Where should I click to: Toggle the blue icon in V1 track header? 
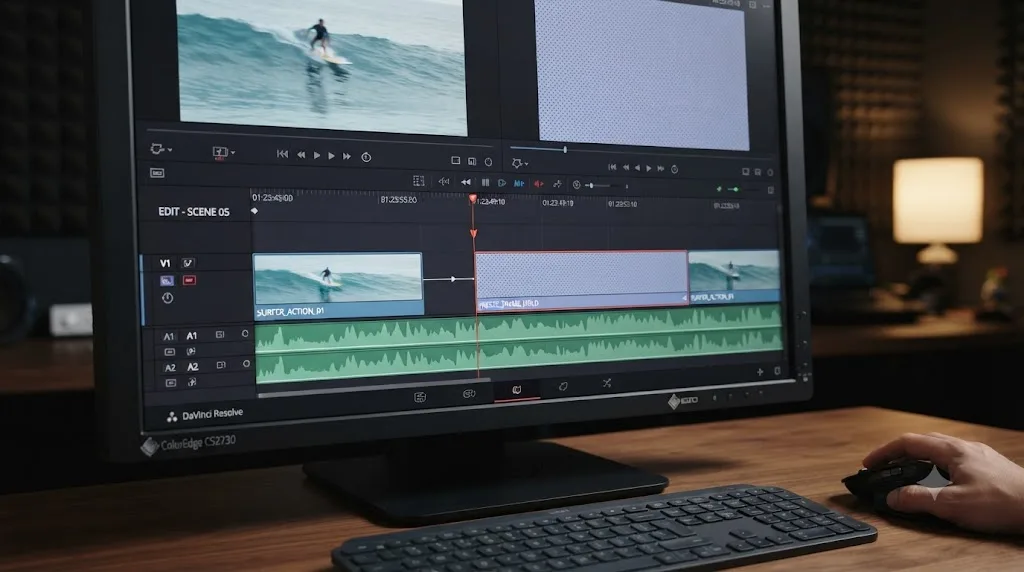pyautogui.click(x=167, y=280)
